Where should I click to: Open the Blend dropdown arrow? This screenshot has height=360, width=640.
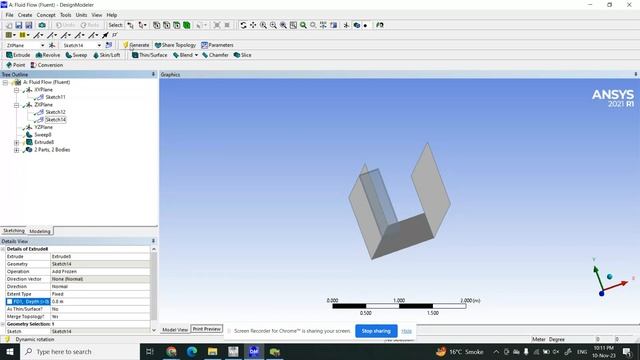[196, 55]
